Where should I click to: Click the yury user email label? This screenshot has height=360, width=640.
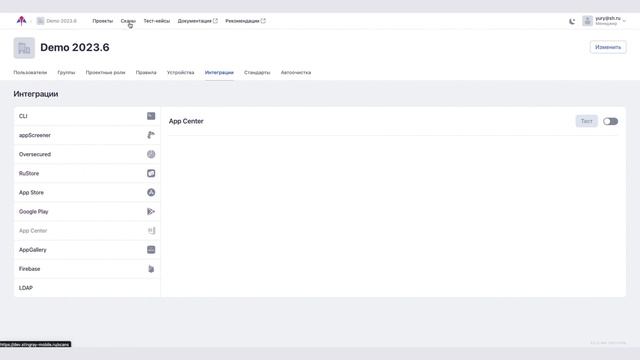pyautogui.click(x=607, y=18)
